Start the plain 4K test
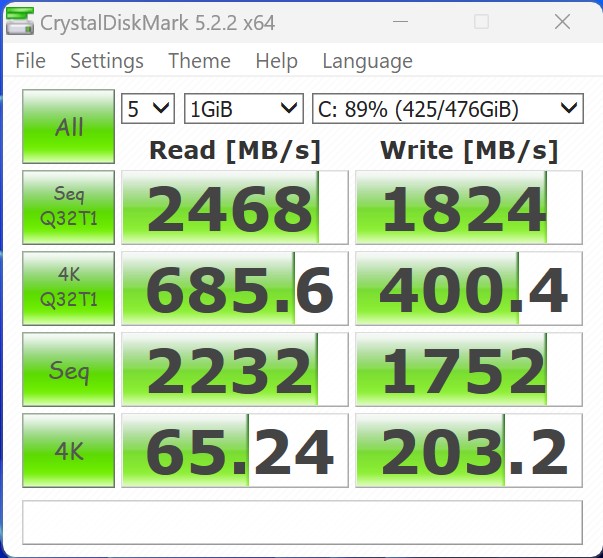The width and height of the screenshot is (603, 558). 68,451
